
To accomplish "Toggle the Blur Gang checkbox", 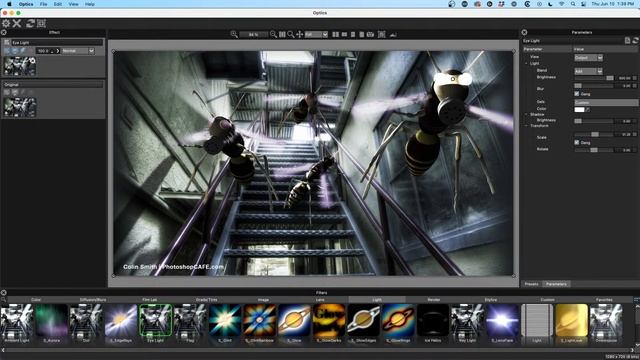I will (x=577, y=94).
